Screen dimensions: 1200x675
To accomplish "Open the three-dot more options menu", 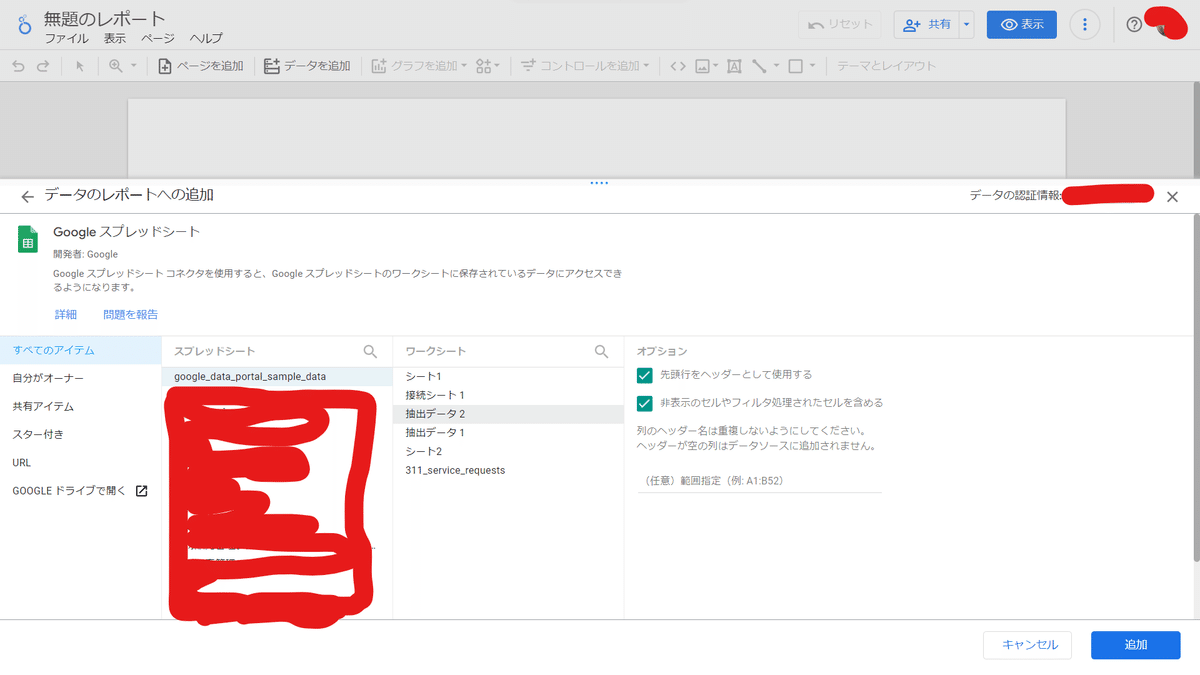I will tap(1085, 25).
